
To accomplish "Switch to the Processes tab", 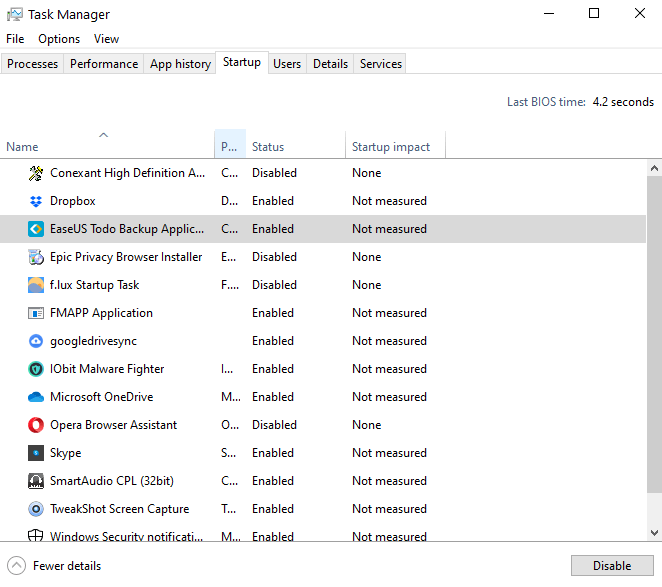I will click(x=33, y=64).
